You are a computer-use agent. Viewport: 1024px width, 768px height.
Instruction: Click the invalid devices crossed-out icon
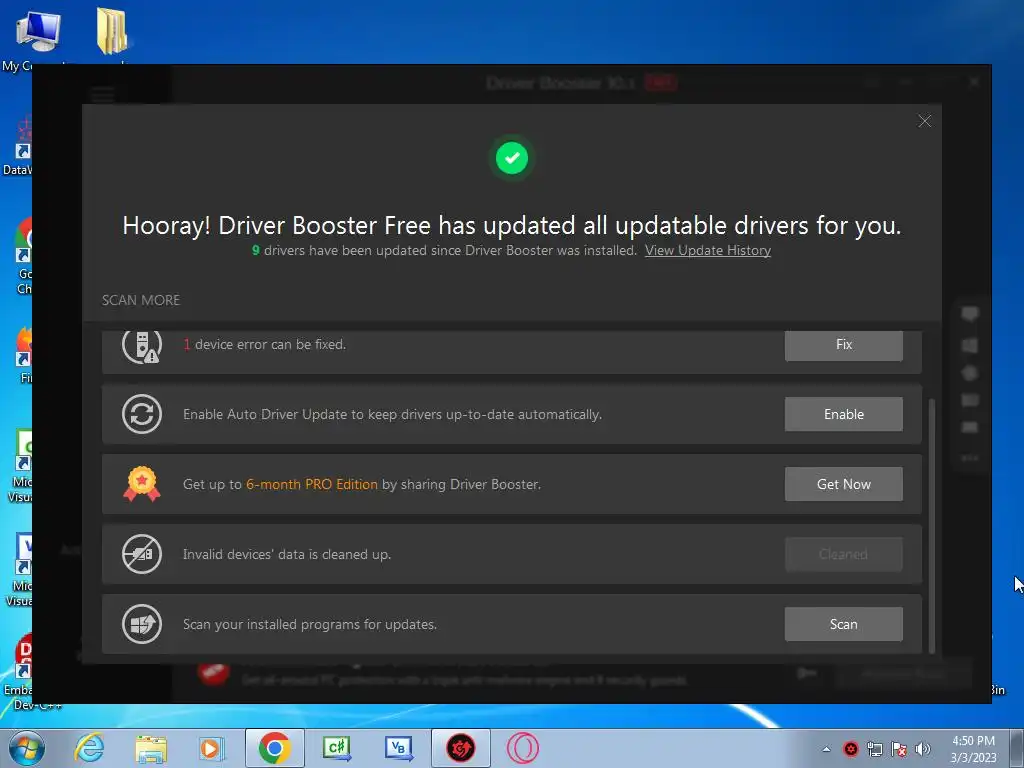[142, 554]
